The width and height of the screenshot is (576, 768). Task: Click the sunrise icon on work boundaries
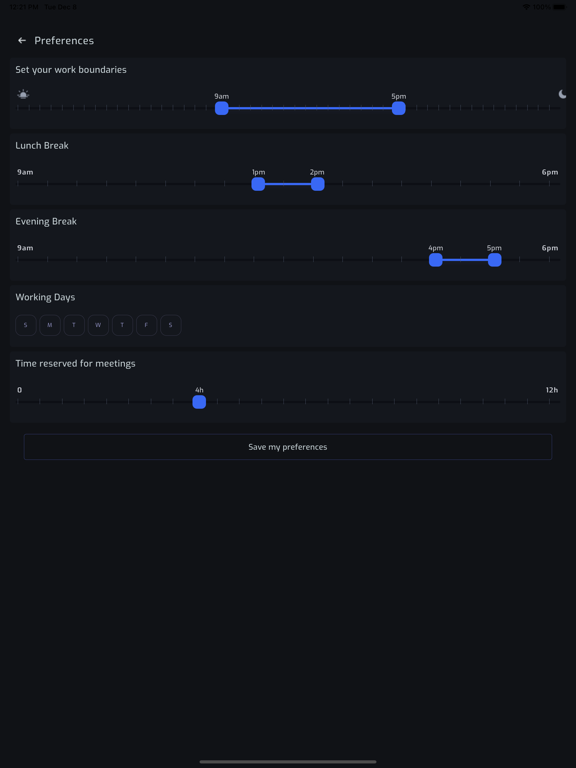click(x=23, y=94)
